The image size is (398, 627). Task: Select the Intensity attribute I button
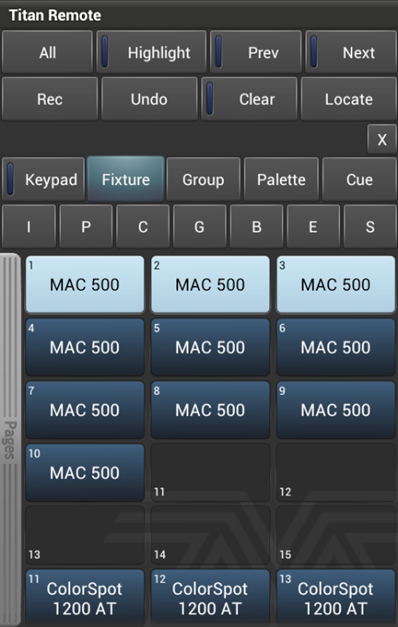[29, 227]
